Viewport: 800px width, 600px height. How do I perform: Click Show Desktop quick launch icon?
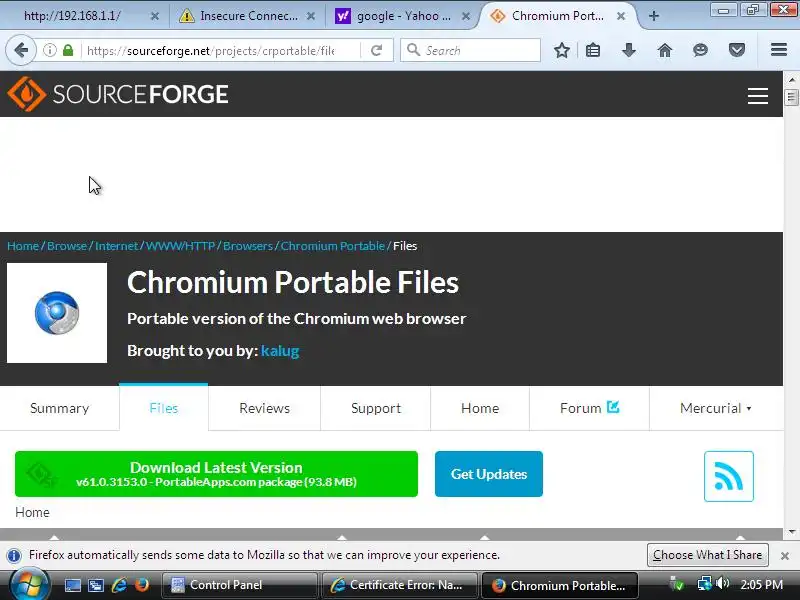coord(72,585)
